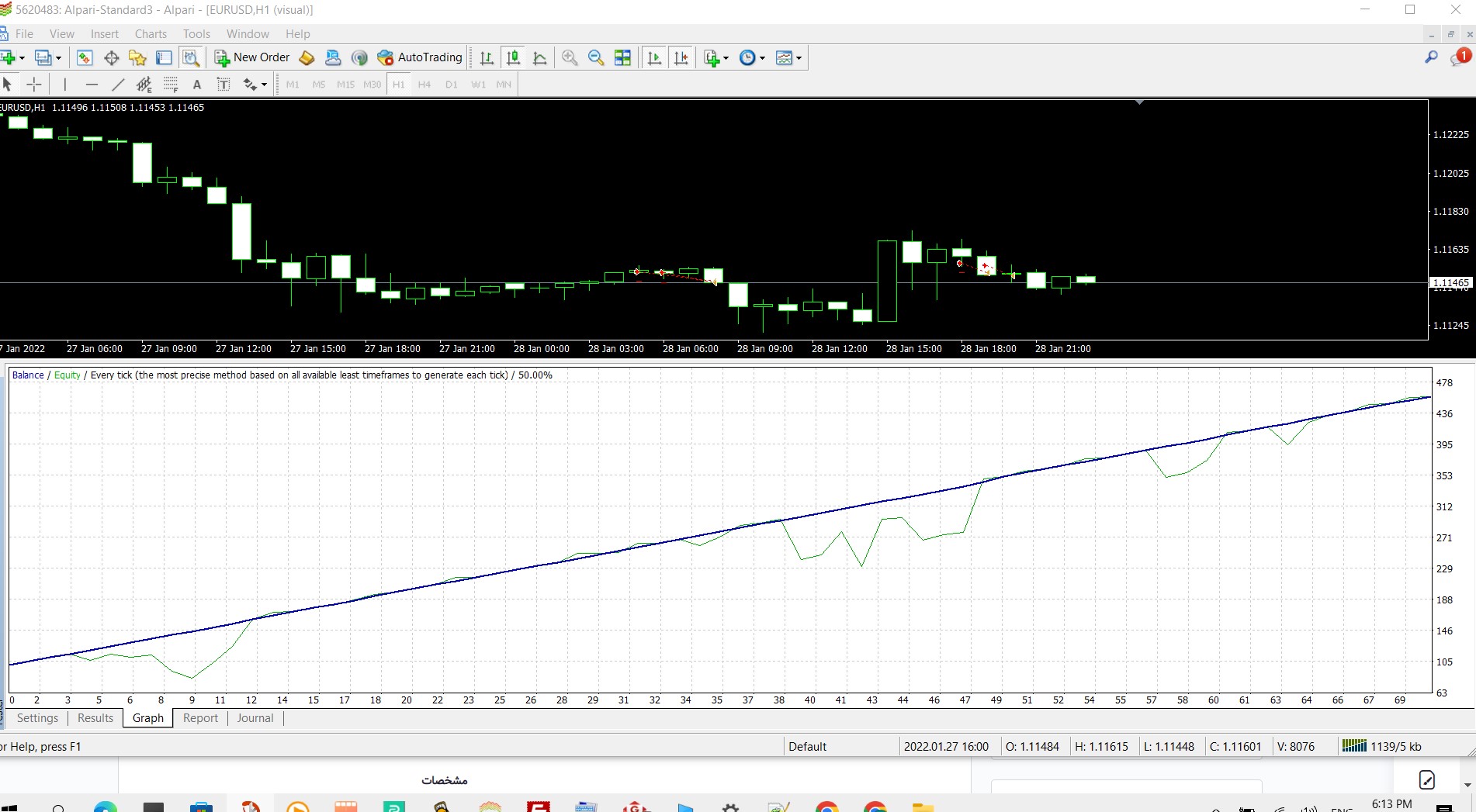Open the Navigator favorites icon
Image resolution: width=1476 pixels, height=812 pixels.
pos(137,57)
